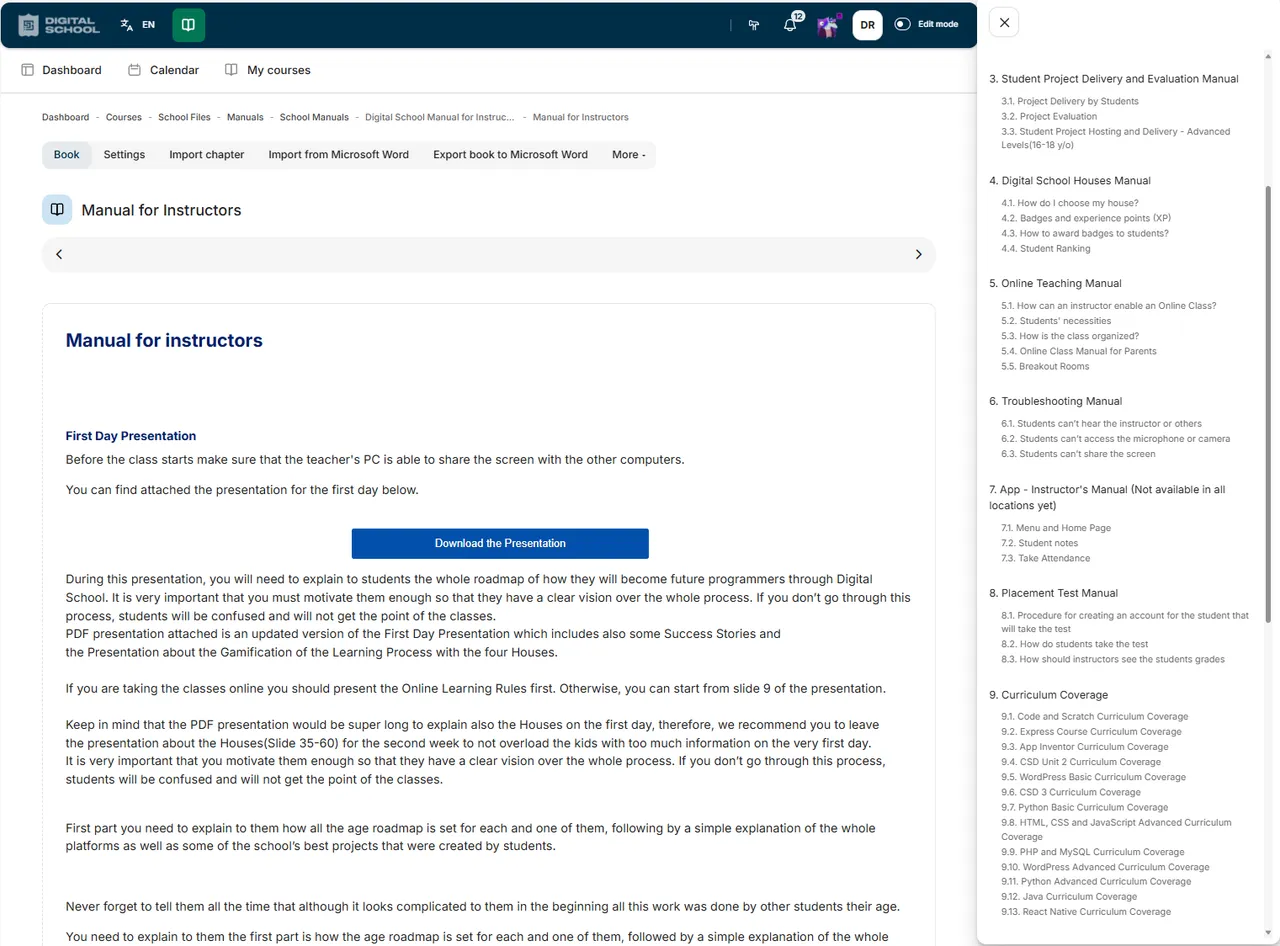The height and width of the screenshot is (946, 1280).
Task: Click the Digital School logo
Action: tap(59, 25)
